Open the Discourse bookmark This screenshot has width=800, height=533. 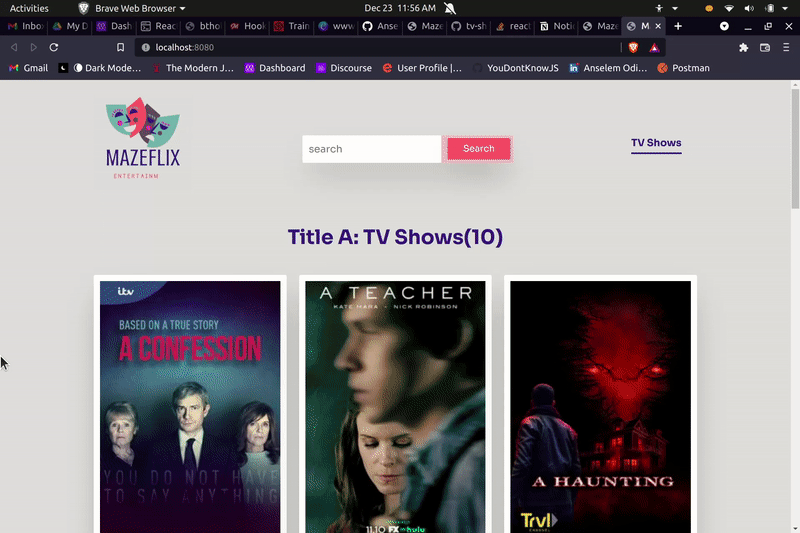pyautogui.click(x=344, y=68)
